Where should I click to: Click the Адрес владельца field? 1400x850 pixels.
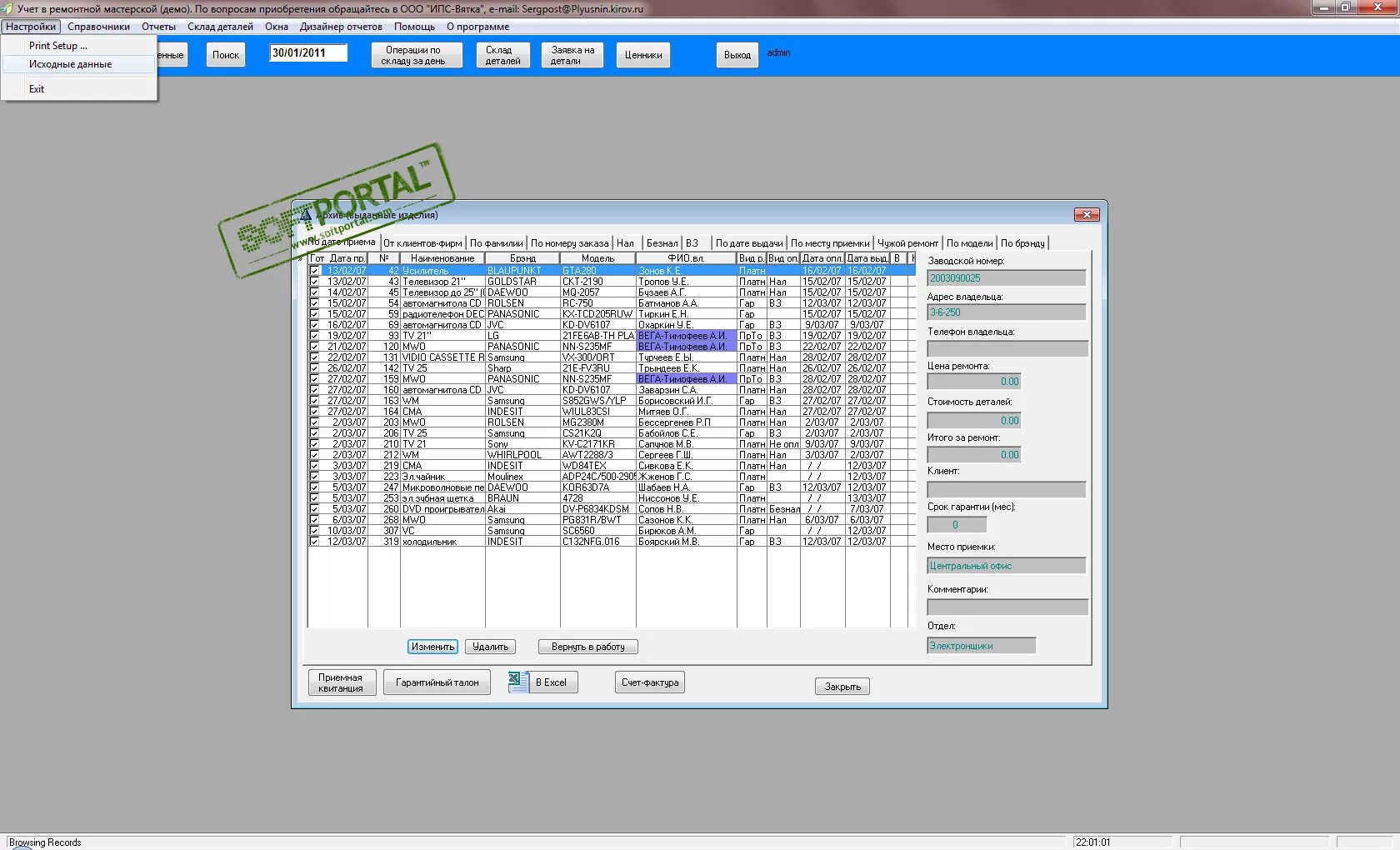point(1007,312)
